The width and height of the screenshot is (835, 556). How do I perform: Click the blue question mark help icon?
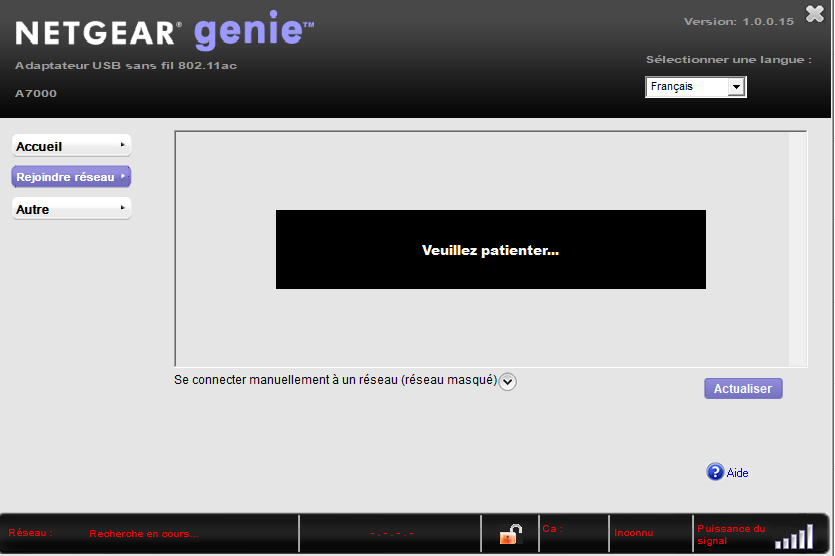(715, 472)
